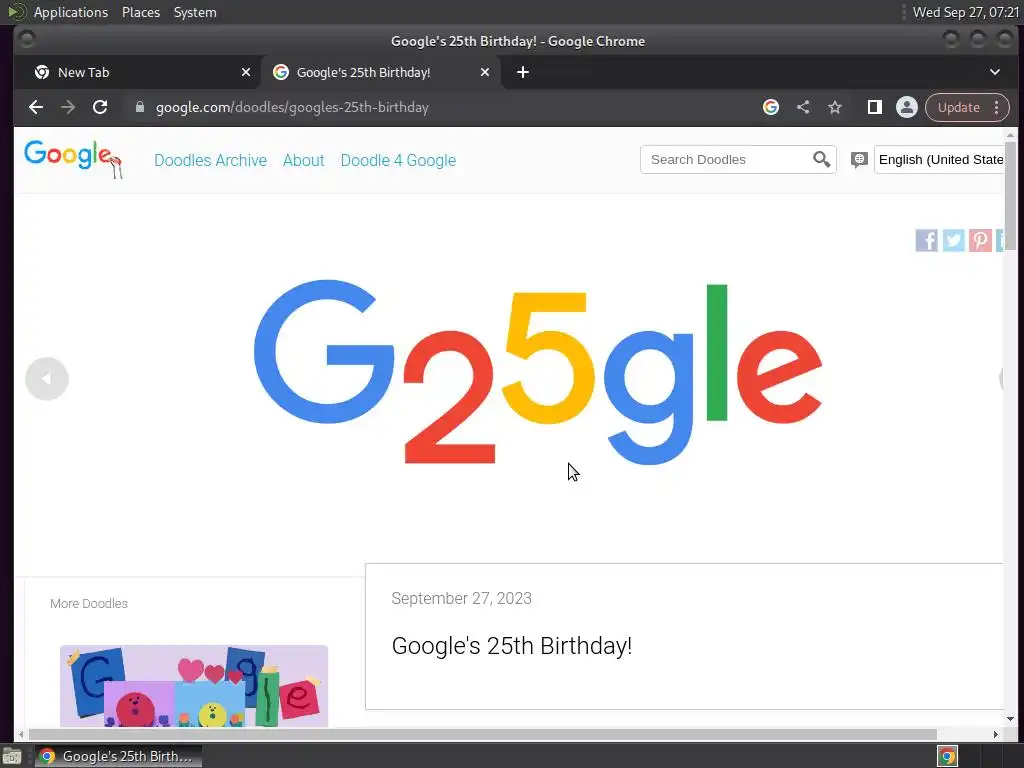This screenshot has width=1024, height=768.
Task: Go back with the browser back arrow
Action: 36,107
